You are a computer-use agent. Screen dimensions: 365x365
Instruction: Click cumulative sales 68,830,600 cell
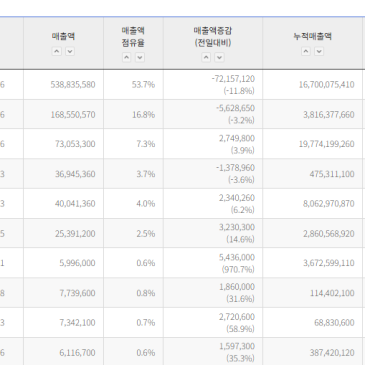(334, 323)
